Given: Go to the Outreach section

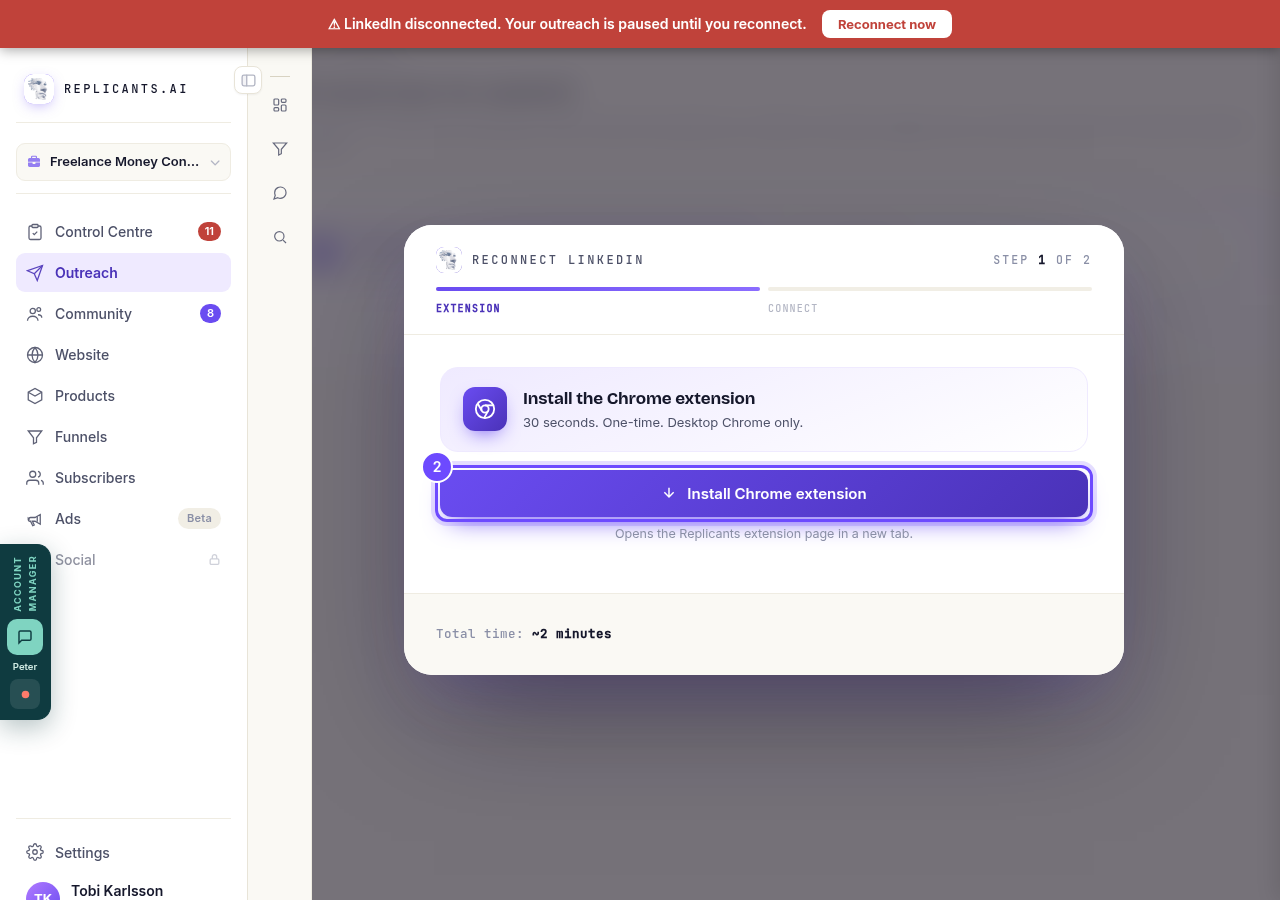Looking at the screenshot, I should point(123,273).
